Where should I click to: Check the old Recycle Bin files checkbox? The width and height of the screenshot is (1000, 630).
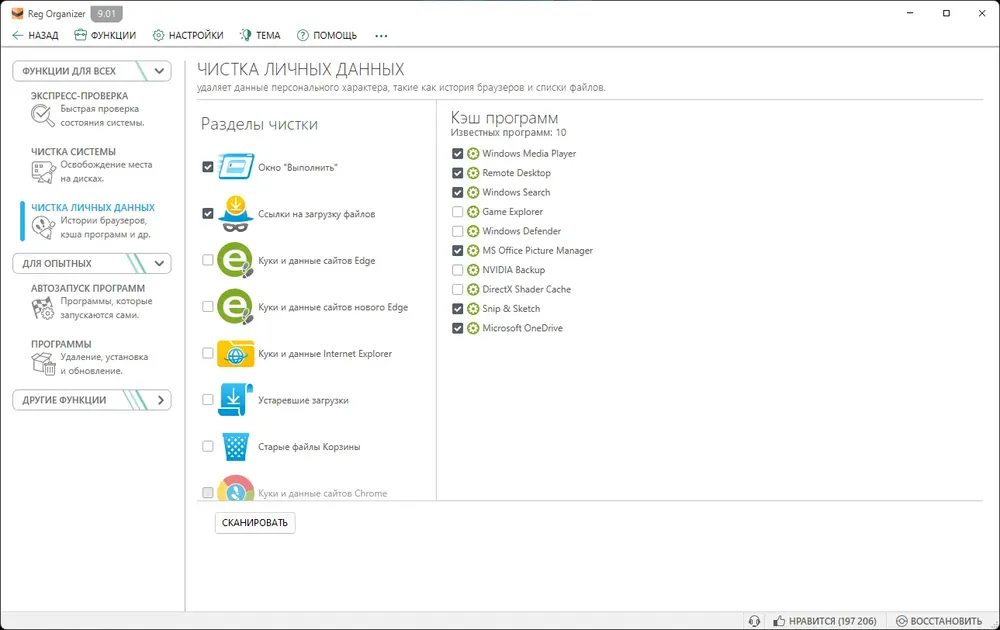coord(208,446)
